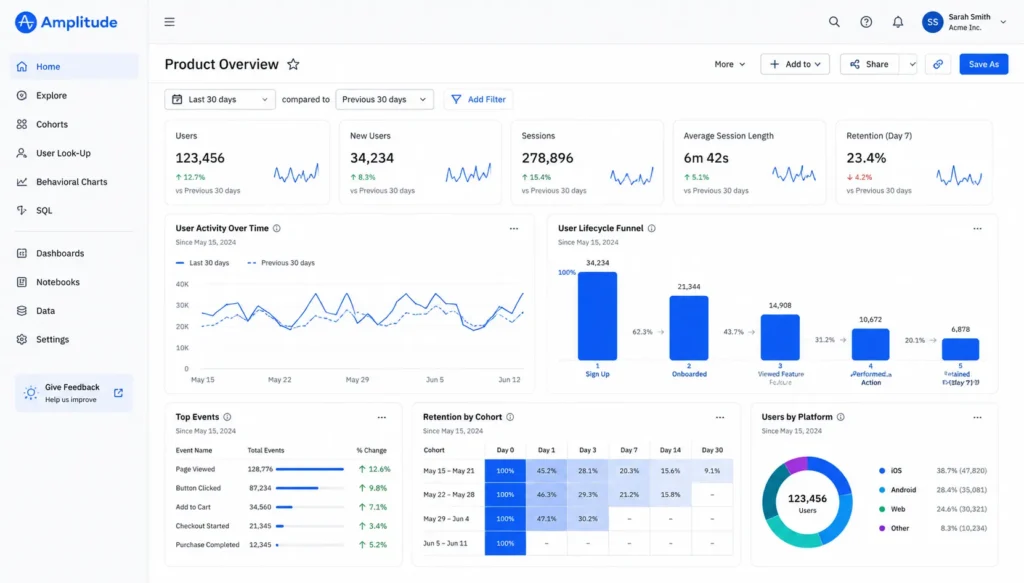Click the Checkout Started event row

pos(283,526)
